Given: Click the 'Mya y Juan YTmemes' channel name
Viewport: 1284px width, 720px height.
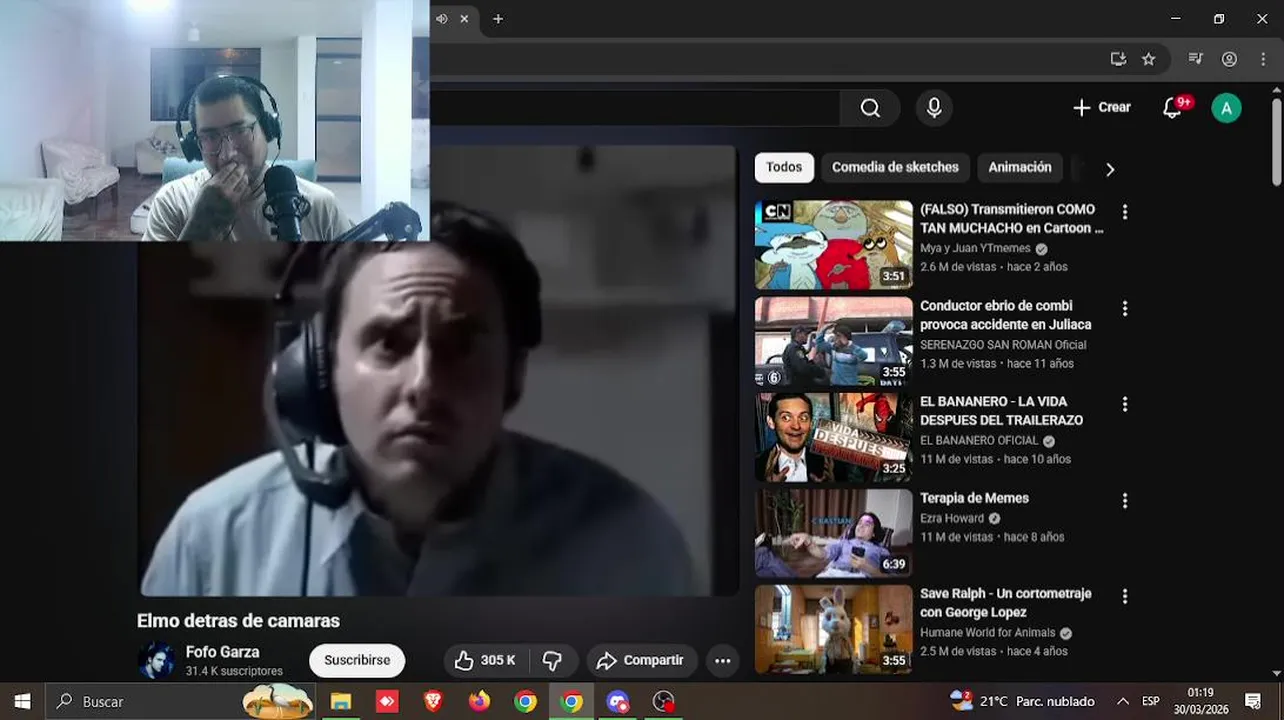Looking at the screenshot, I should [975, 249].
